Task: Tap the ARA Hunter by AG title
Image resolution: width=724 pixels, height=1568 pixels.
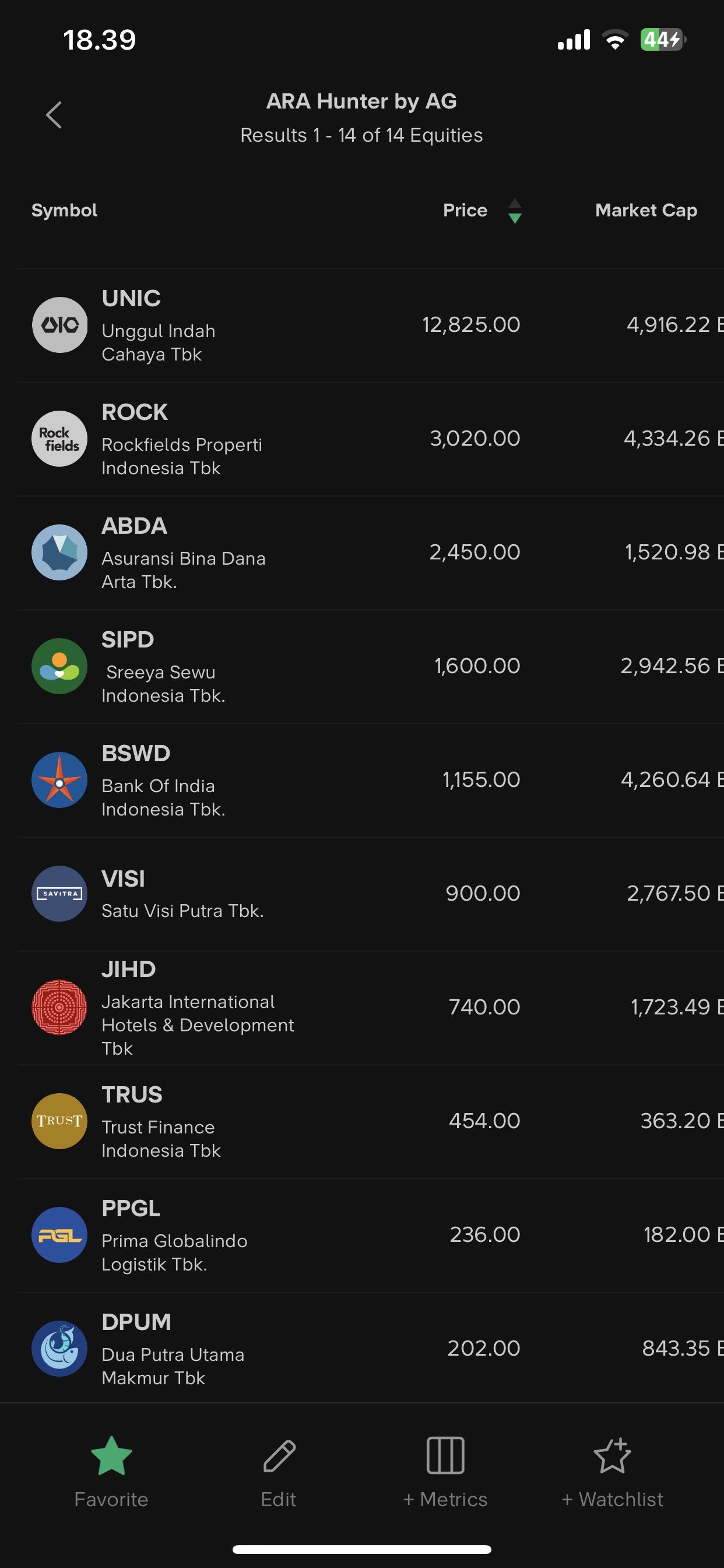Action: click(x=361, y=101)
